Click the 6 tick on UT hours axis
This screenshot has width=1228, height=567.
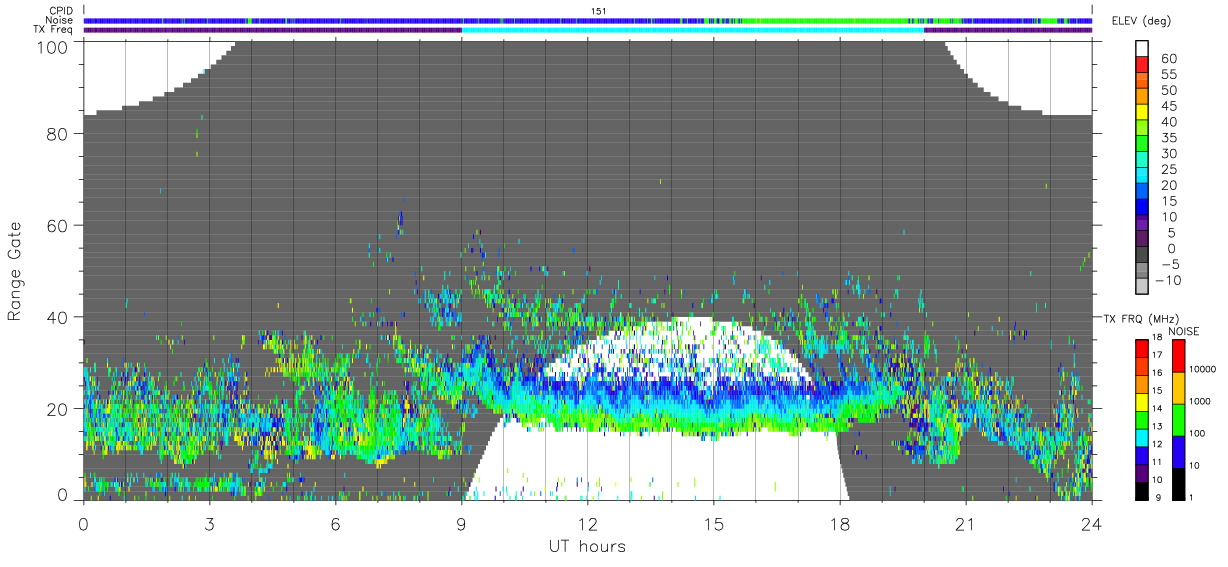pos(336,523)
